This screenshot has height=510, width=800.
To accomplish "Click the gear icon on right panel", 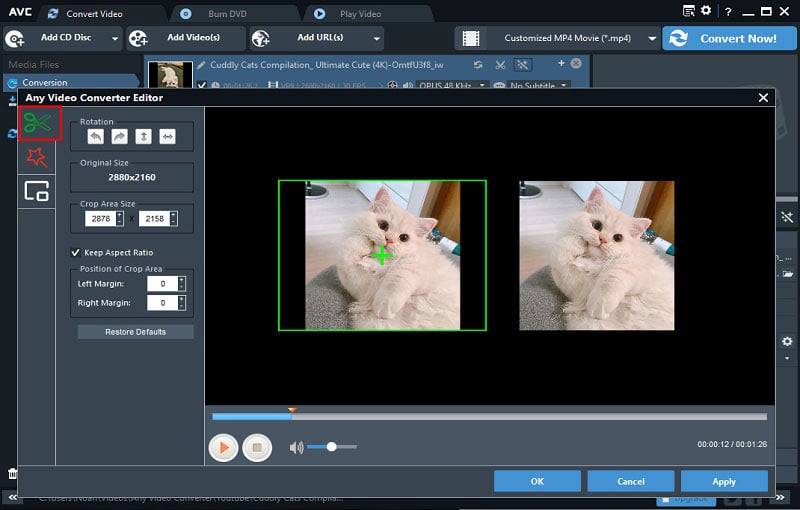I will [x=787, y=341].
